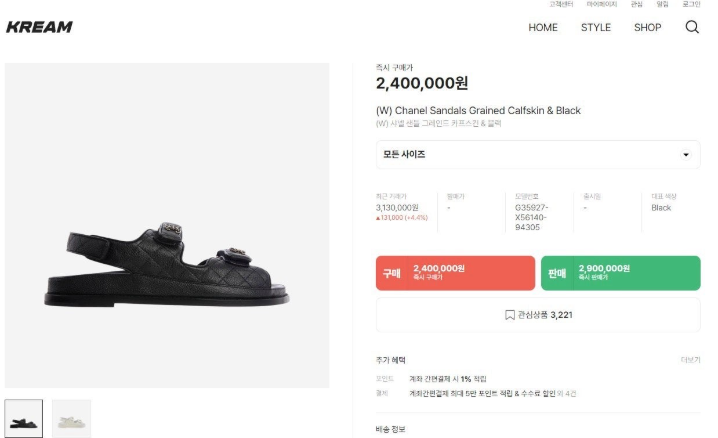Go to the HOME menu

coord(543,27)
